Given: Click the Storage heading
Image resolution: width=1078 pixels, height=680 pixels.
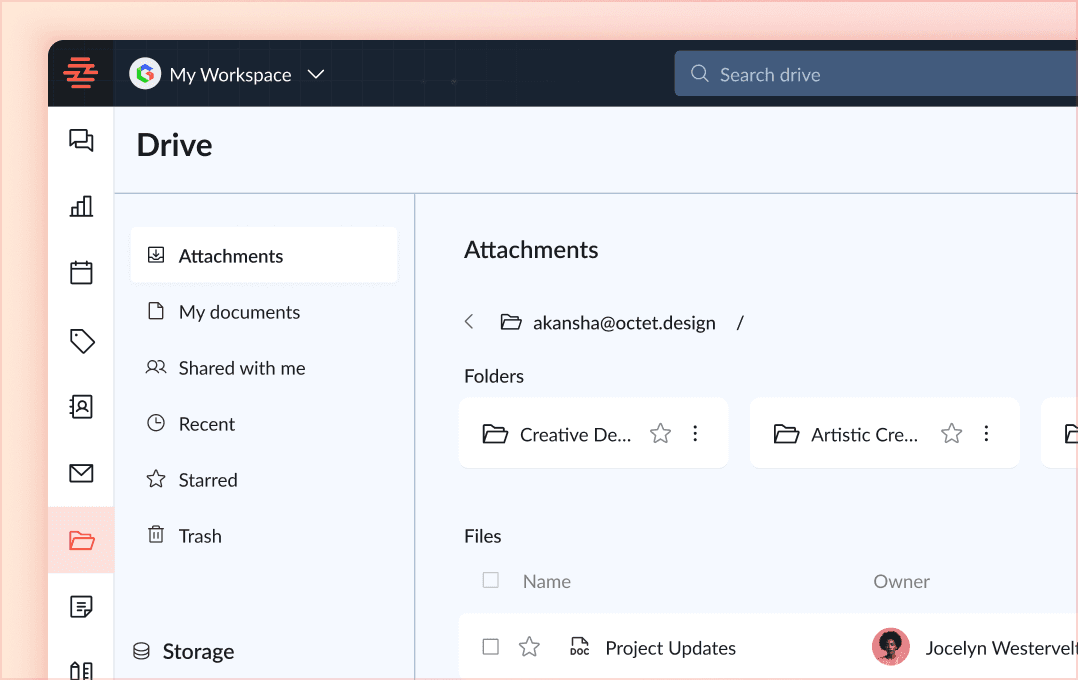Looking at the screenshot, I should 198,651.
